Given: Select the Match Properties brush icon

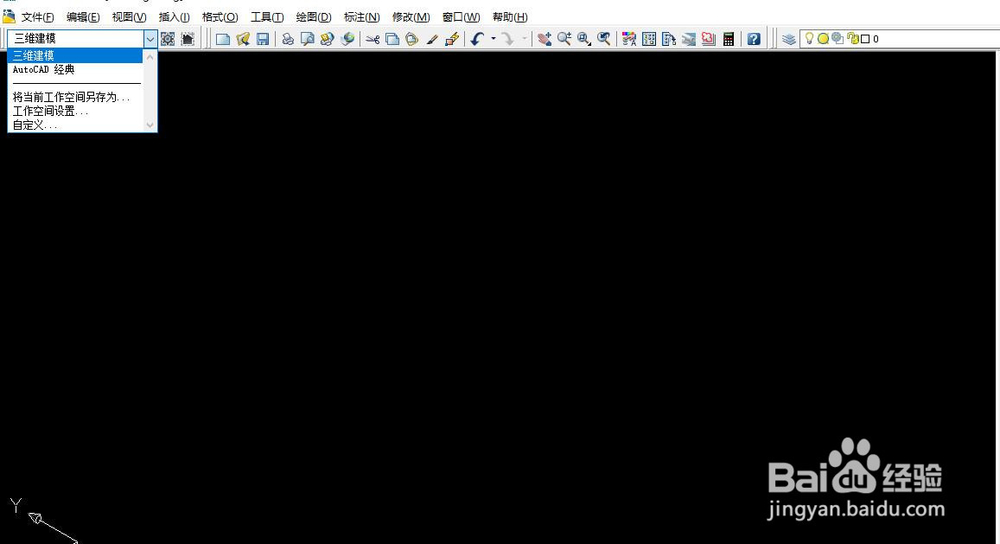Looking at the screenshot, I should [x=432, y=39].
